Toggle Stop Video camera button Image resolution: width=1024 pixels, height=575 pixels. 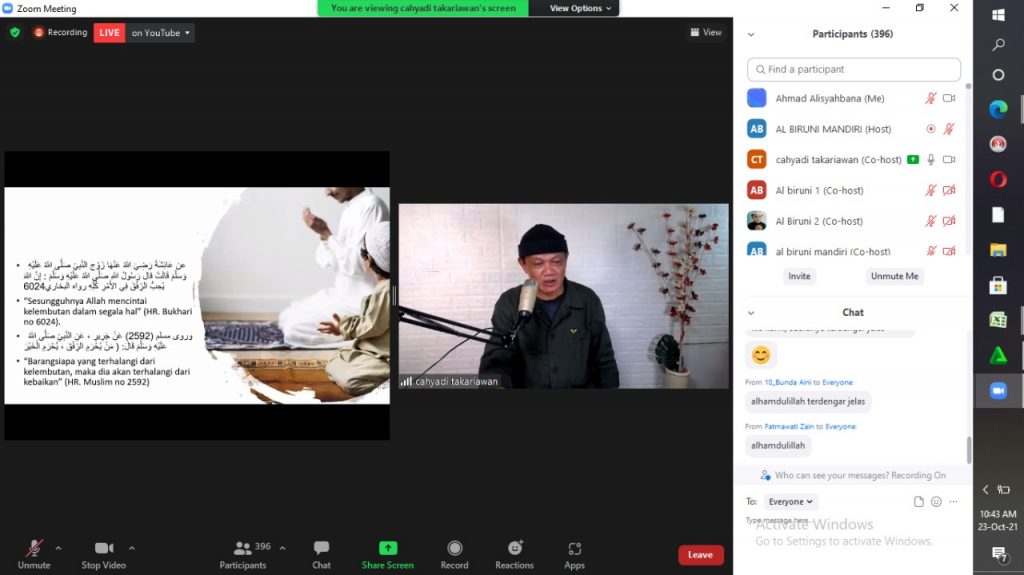click(104, 554)
